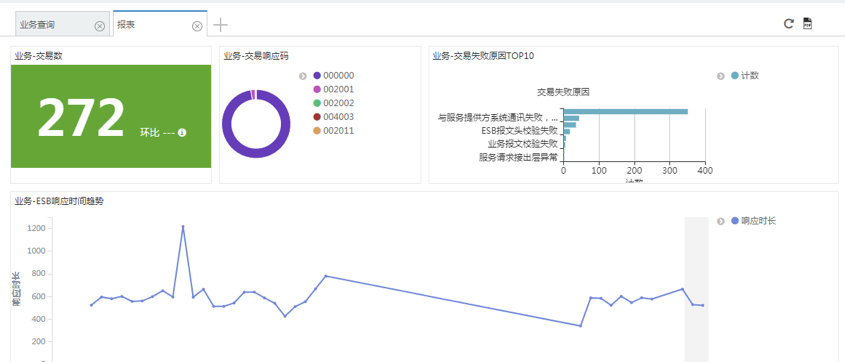
Task: Switch to the 业务查询 tab
Action: coord(63,25)
